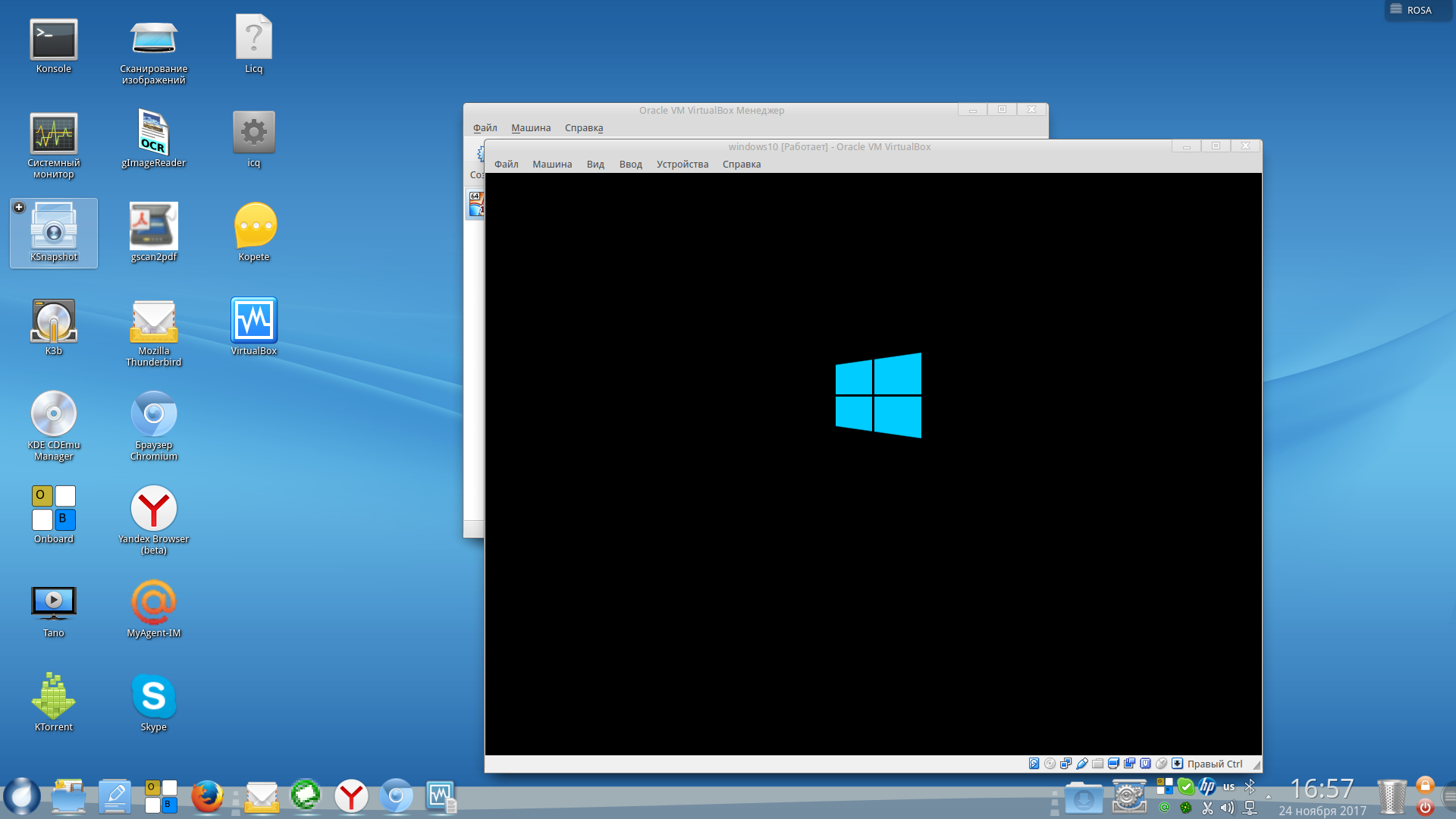The width and height of the screenshot is (1456, 819).
Task: Click the display settings icon in VM status bar
Action: 1113,764
